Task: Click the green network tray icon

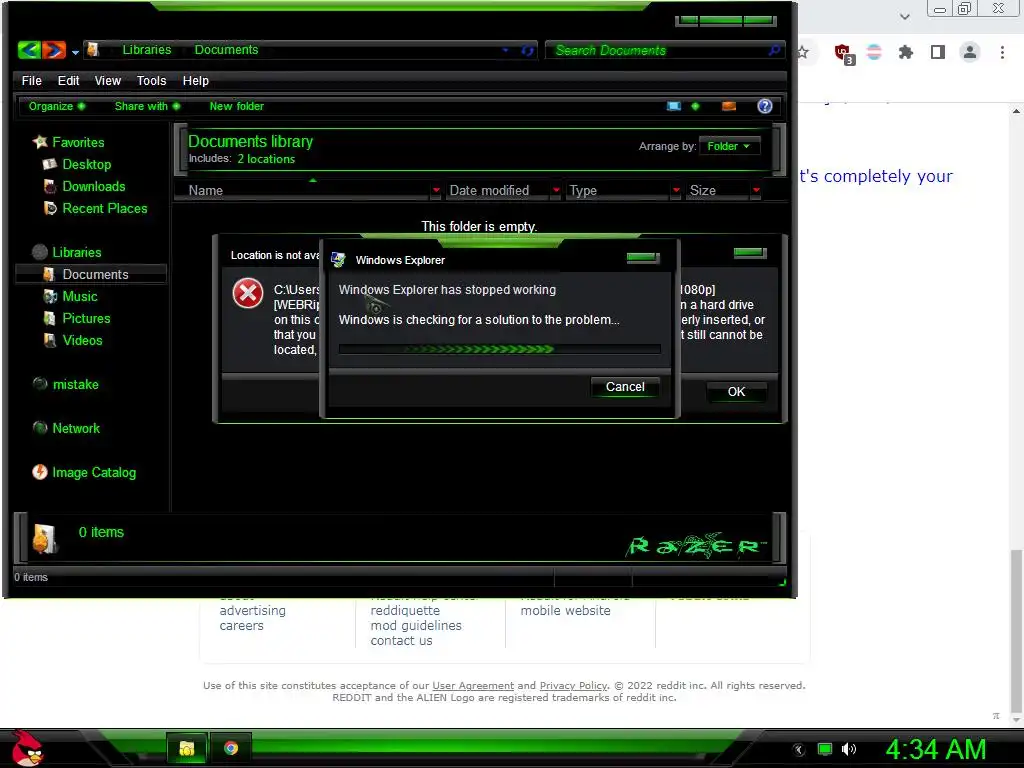Action: (825, 749)
